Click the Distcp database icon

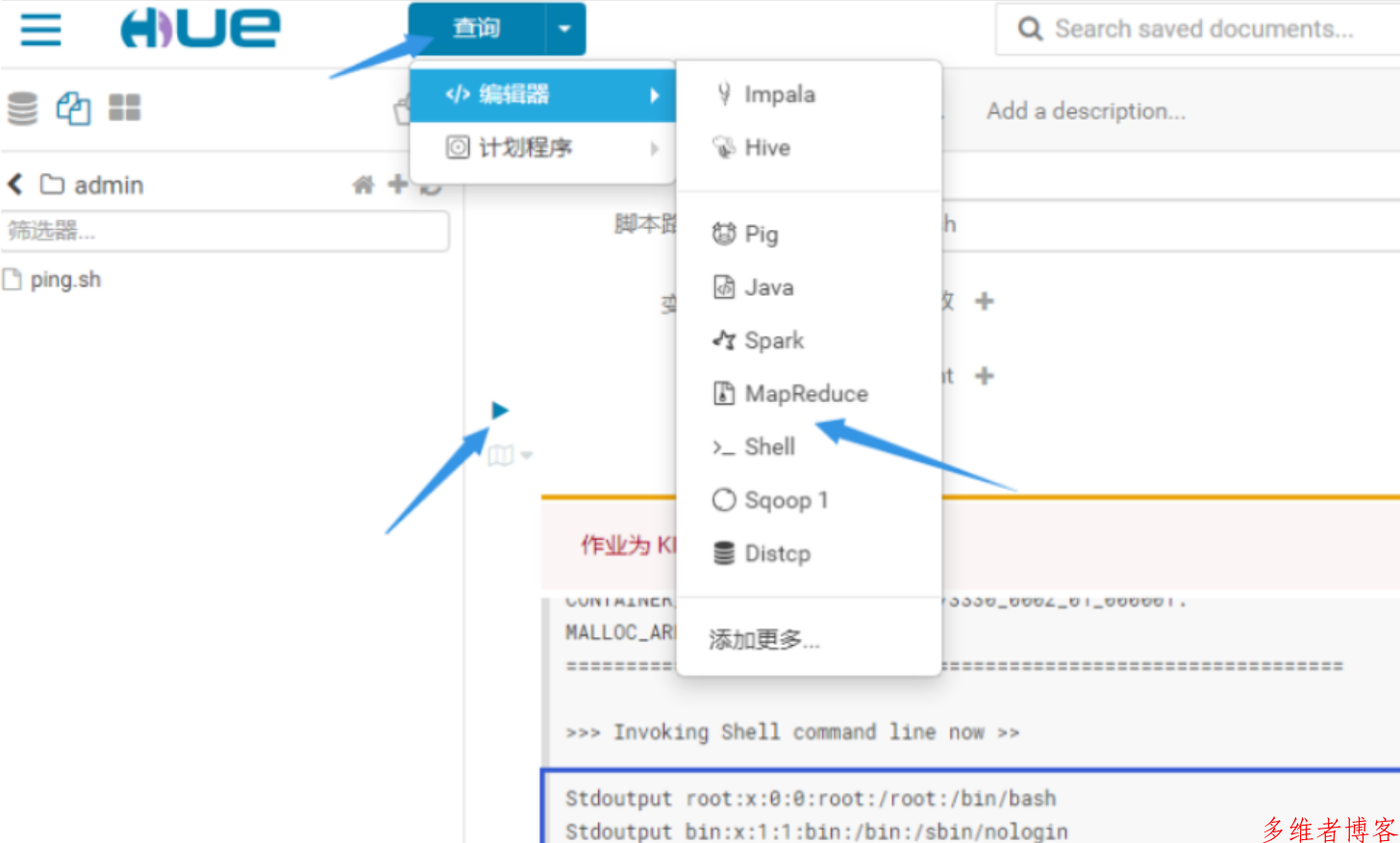(724, 554)
